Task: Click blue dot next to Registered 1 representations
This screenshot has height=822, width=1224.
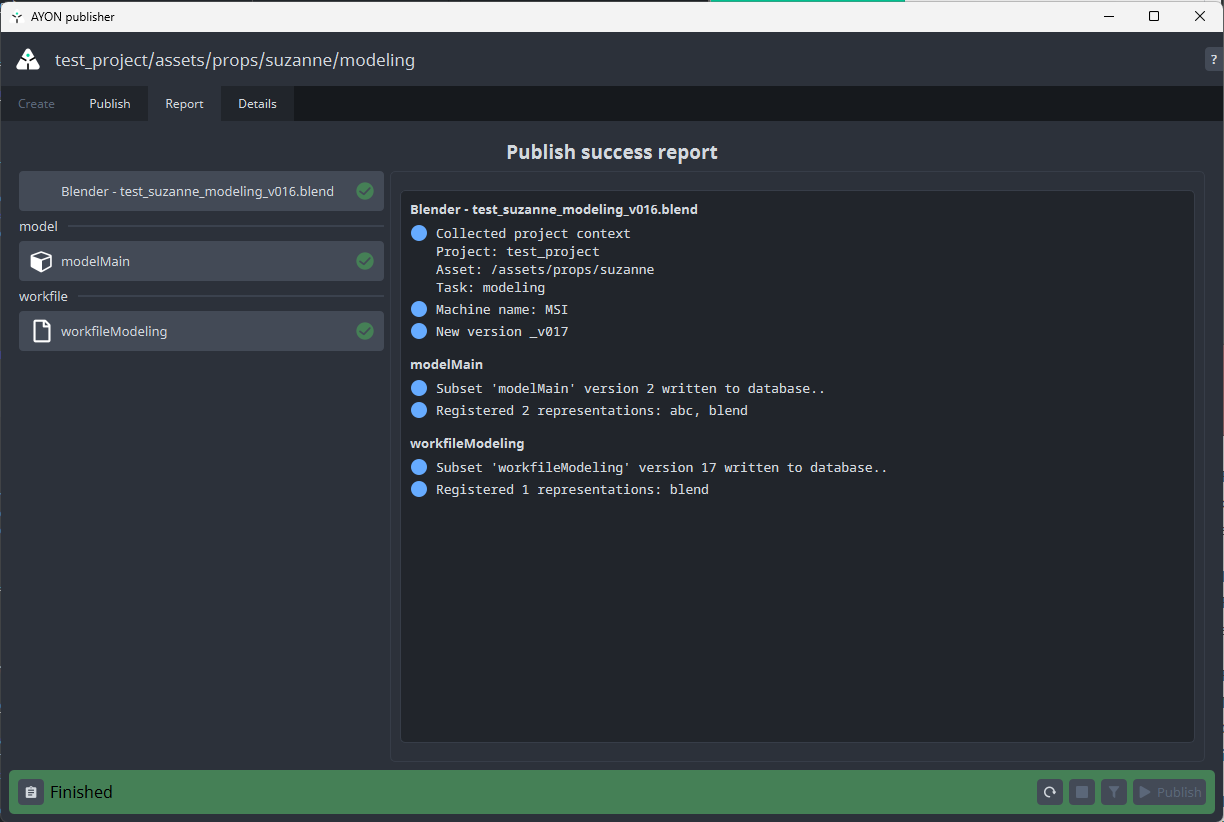Action: (x=419, y=490)
